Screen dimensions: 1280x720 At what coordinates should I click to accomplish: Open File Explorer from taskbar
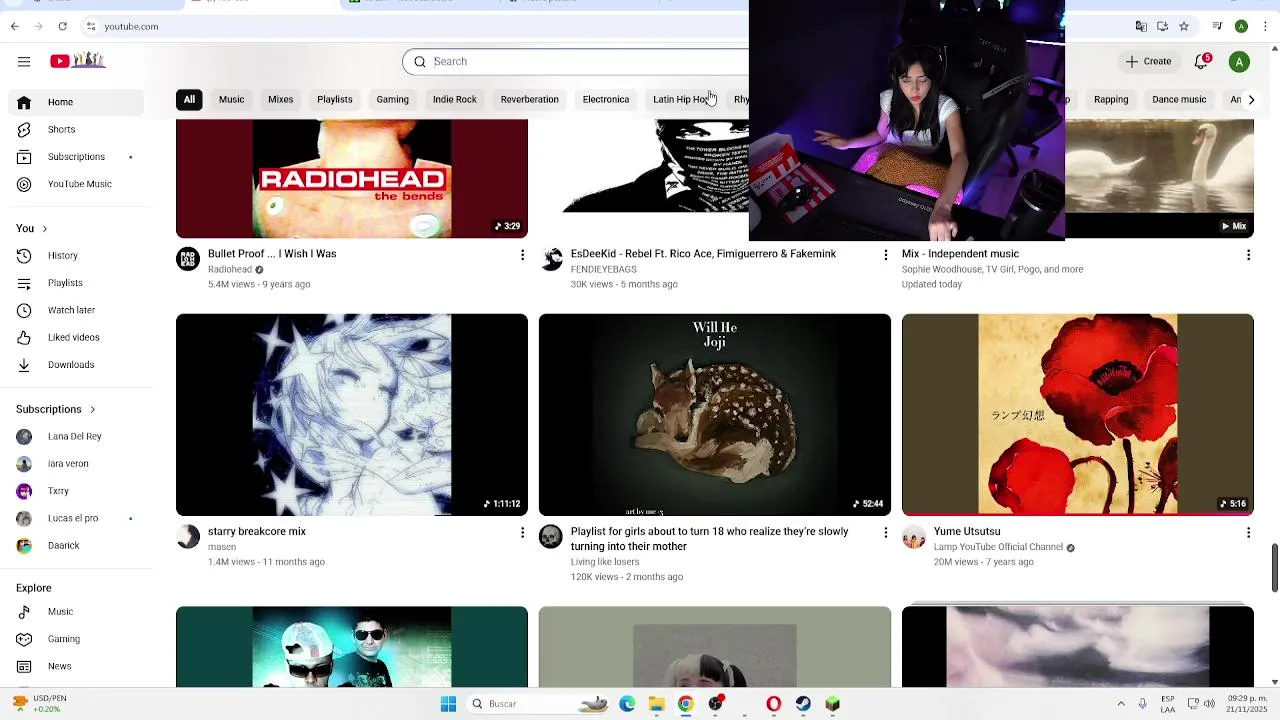pyautogui.click(x=657, y=704)
